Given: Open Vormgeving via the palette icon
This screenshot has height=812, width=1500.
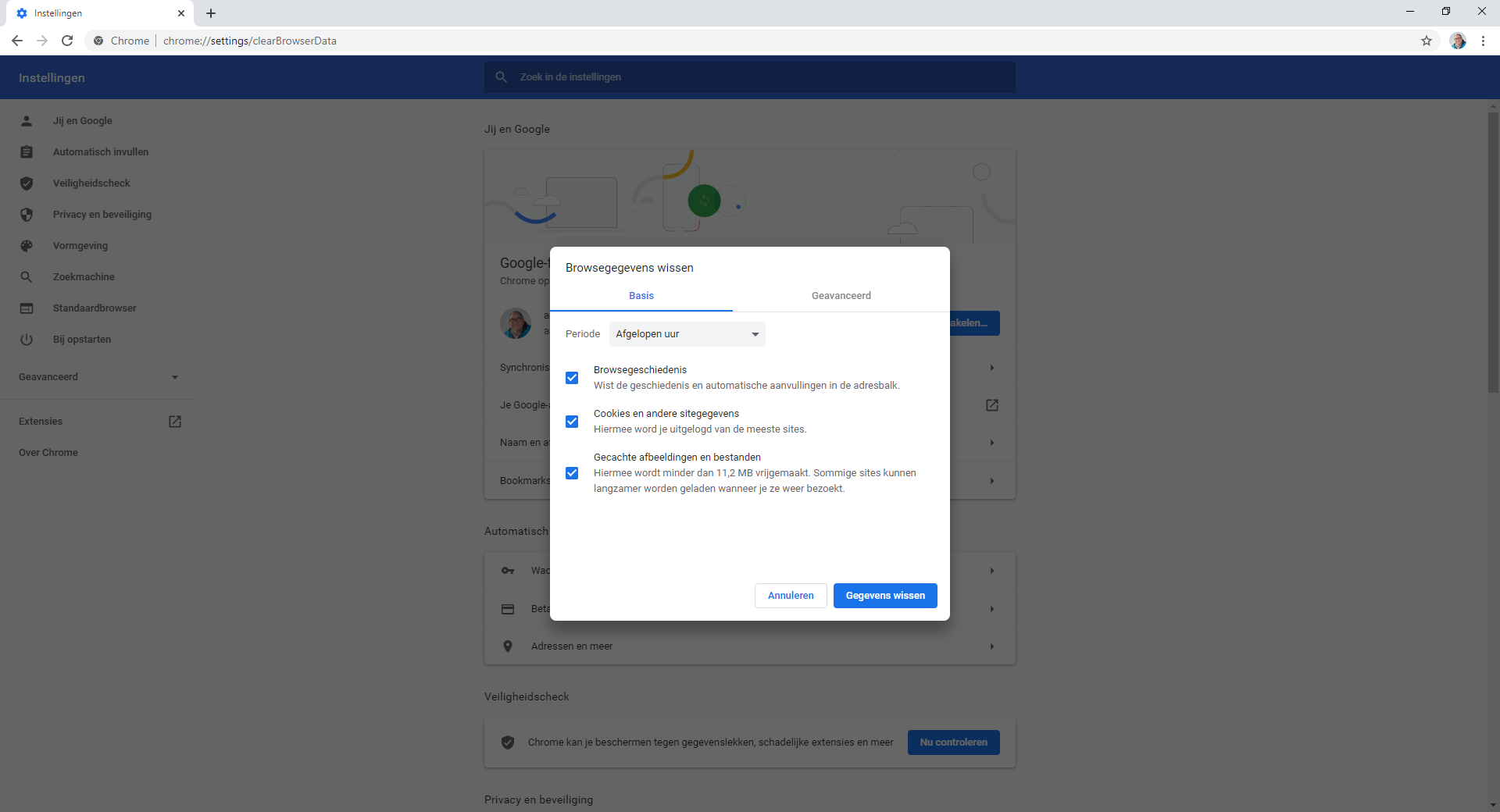Looking at the screenshot, I should [27, 245].
